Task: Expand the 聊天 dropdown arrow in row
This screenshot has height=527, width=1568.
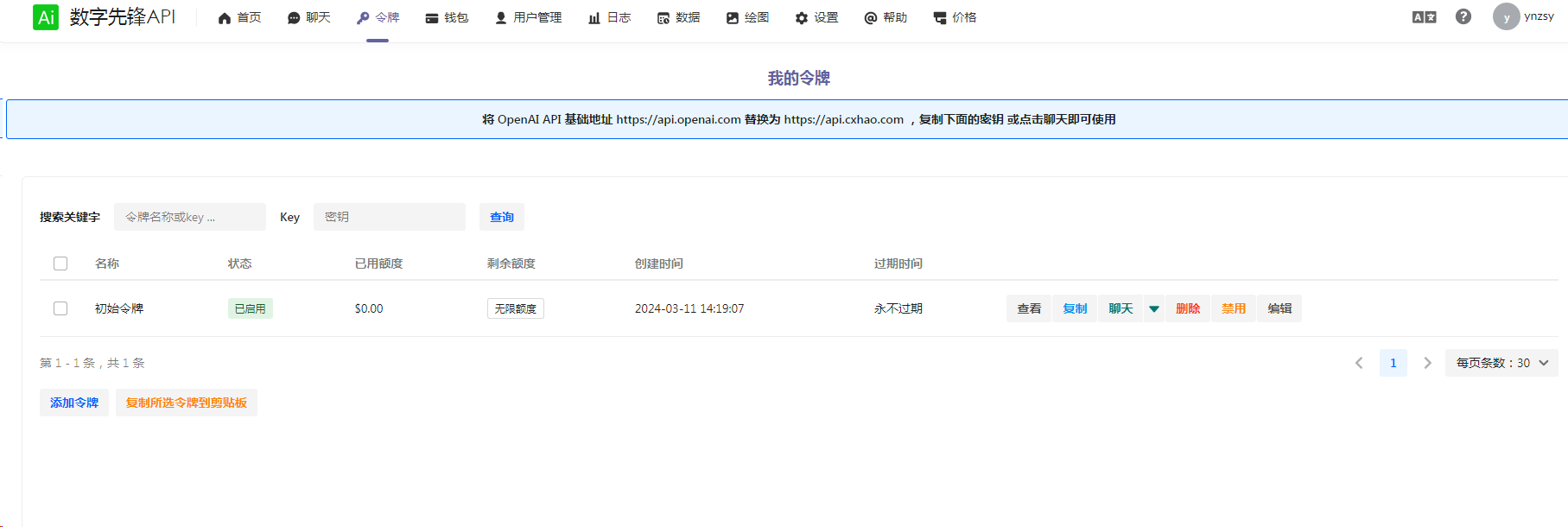Action: pos(1154,308)
